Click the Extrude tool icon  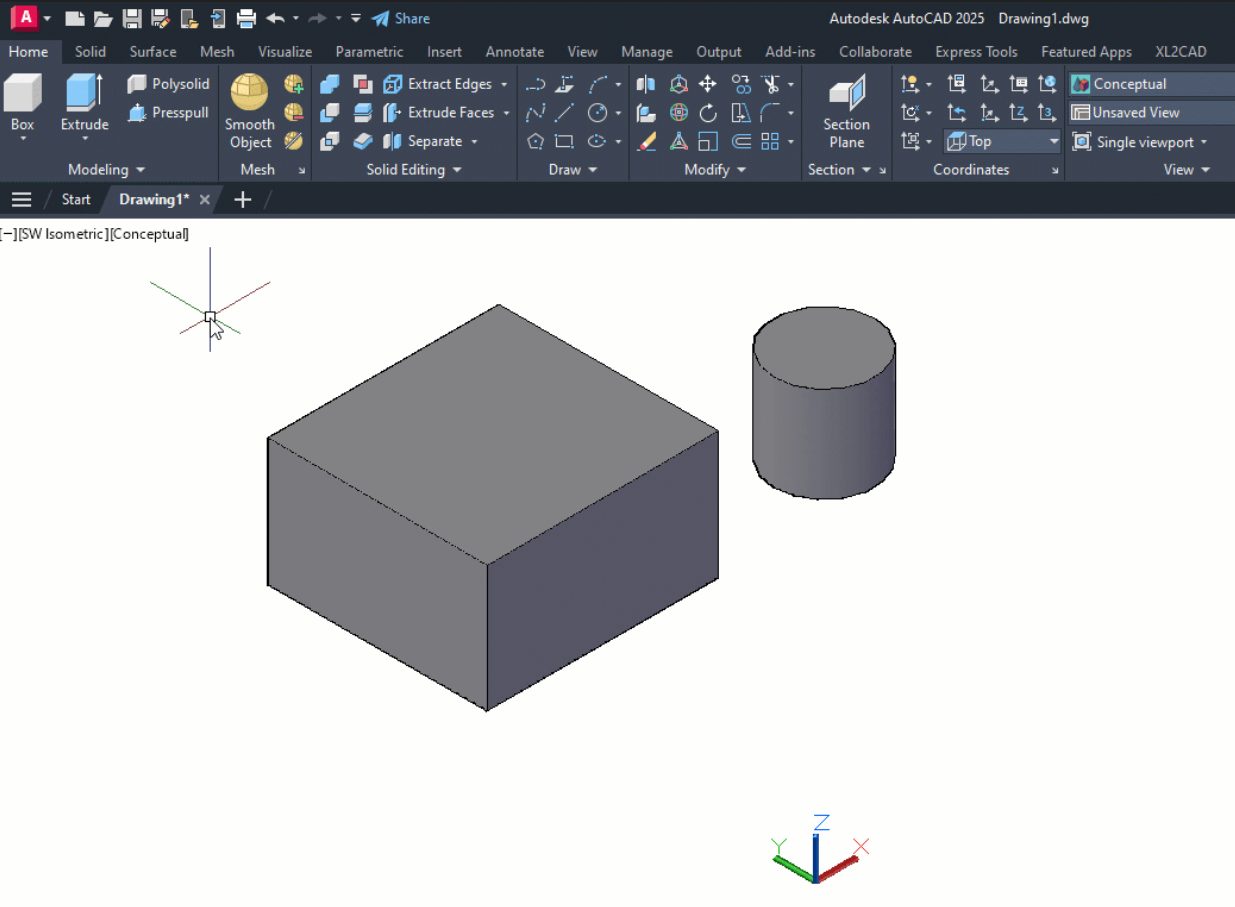click(84, 94)
